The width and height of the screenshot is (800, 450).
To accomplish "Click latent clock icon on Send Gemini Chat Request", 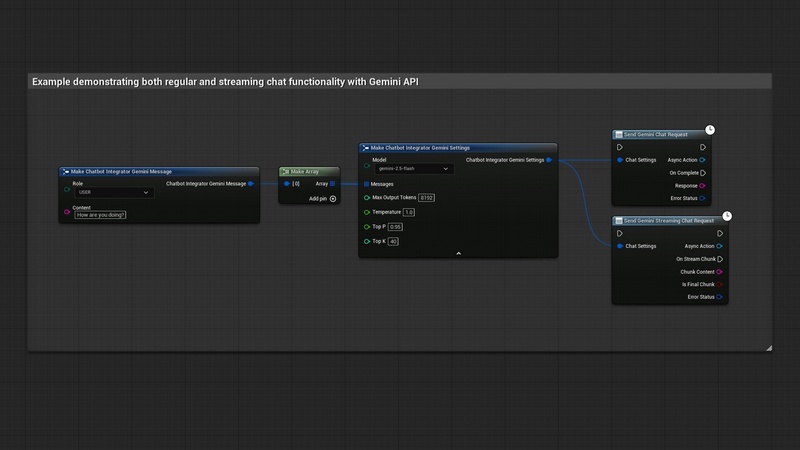I will coord(710,129).
